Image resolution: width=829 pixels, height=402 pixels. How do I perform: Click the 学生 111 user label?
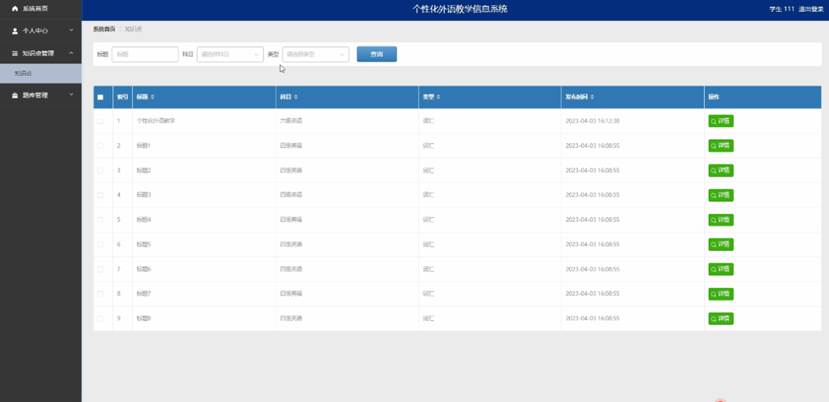tap(781, 9)
